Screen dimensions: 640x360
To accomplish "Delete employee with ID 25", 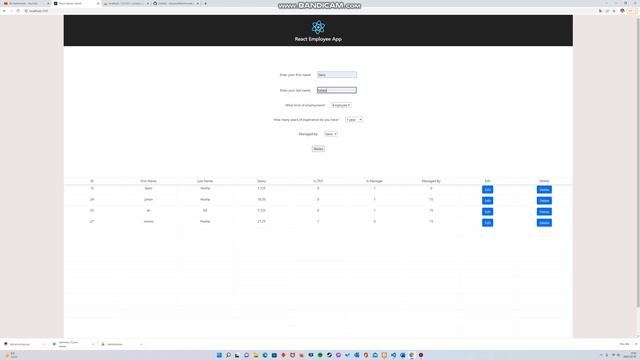I will point(544,211).
